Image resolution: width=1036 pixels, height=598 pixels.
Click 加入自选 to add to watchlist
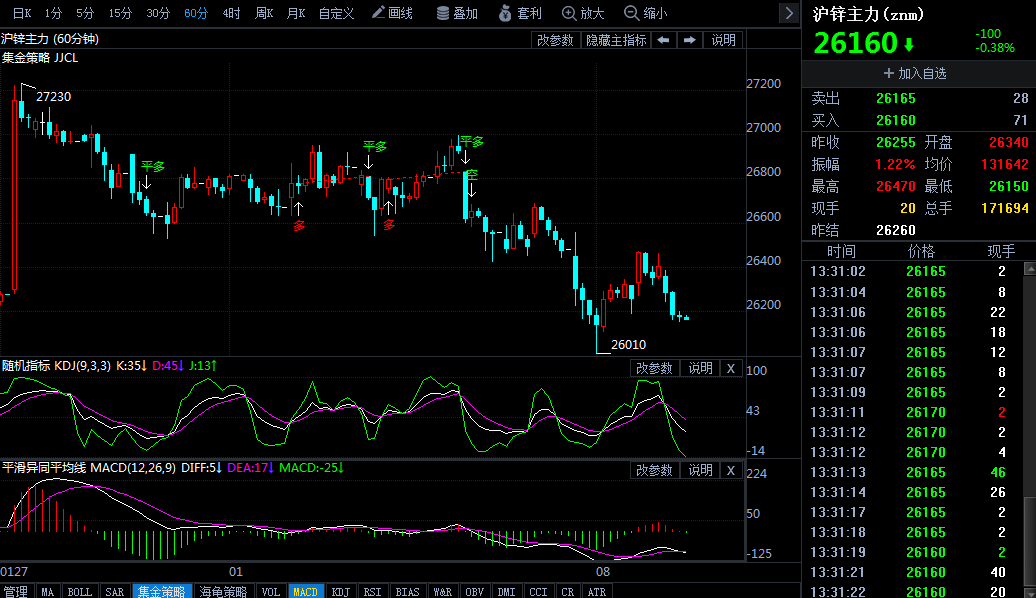(915, 73)
